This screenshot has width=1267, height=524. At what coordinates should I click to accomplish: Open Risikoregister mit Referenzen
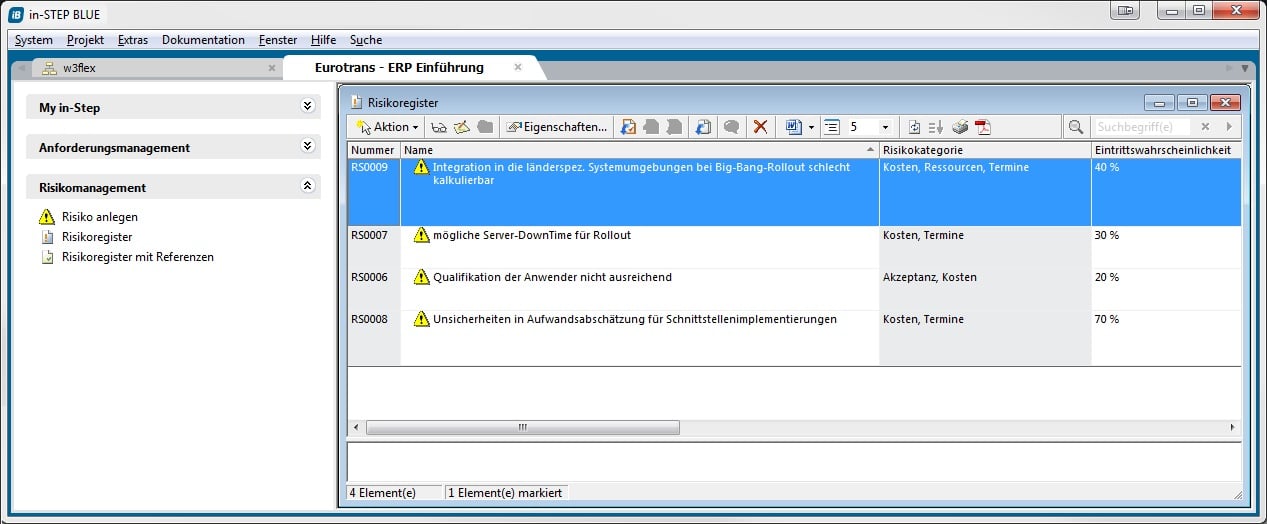pos(137,257)
